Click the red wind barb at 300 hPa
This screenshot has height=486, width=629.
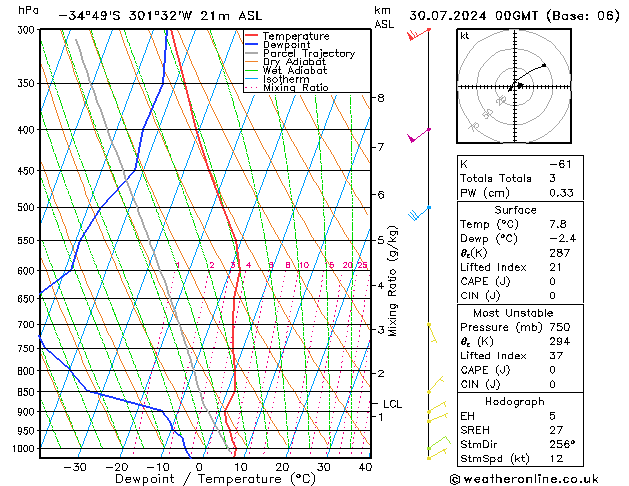417,35
